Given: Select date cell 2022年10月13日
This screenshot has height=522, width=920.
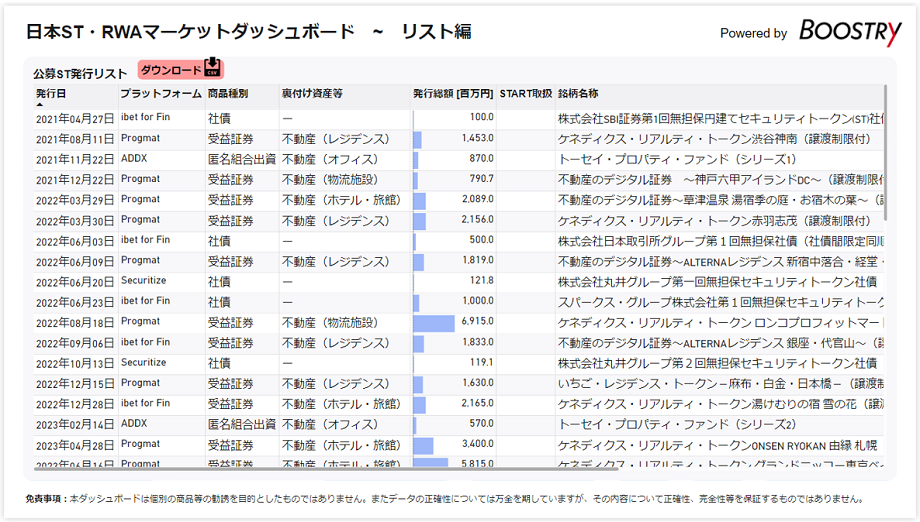Looking at the screenshot, I should pyautogui.click(x=75, y=364).
